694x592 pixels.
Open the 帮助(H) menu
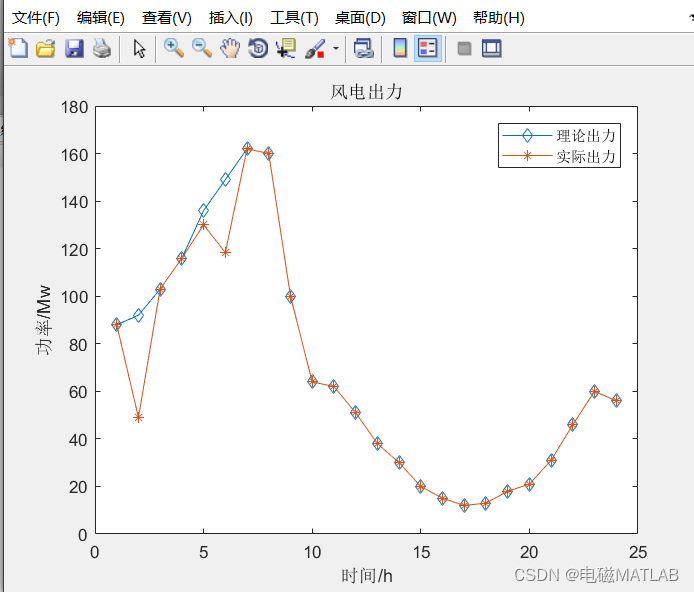(x=498, y=18)
